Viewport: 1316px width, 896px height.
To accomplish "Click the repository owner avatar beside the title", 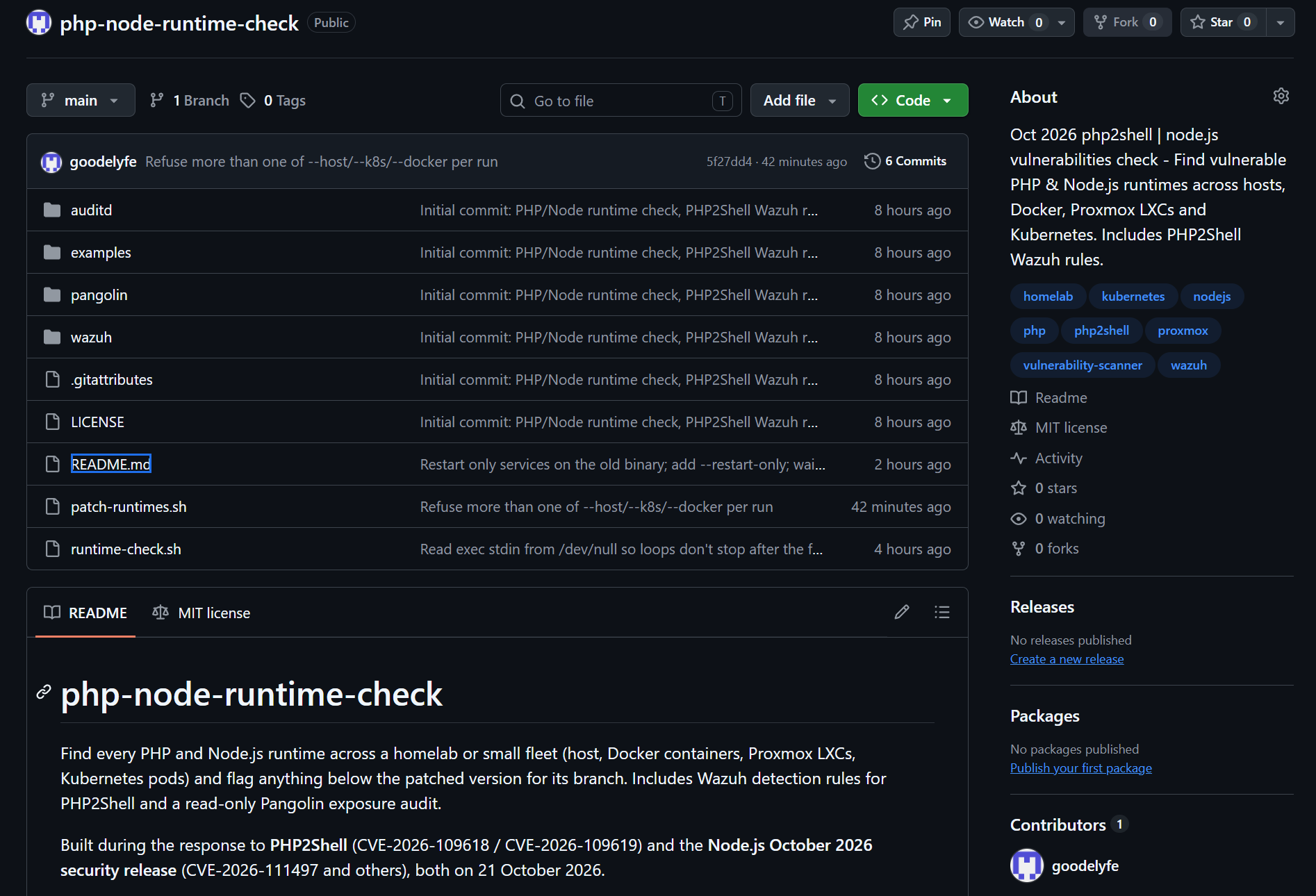I will coord(39,22).
